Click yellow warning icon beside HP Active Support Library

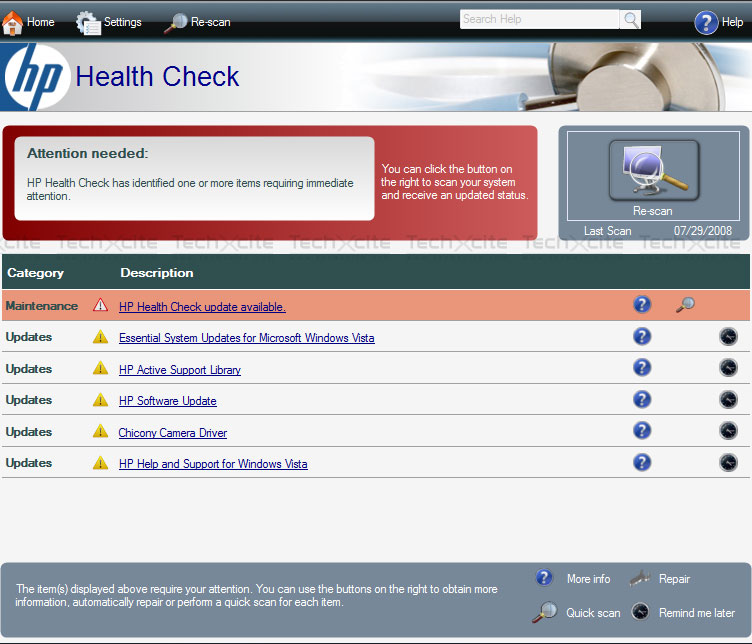[100, 368]
